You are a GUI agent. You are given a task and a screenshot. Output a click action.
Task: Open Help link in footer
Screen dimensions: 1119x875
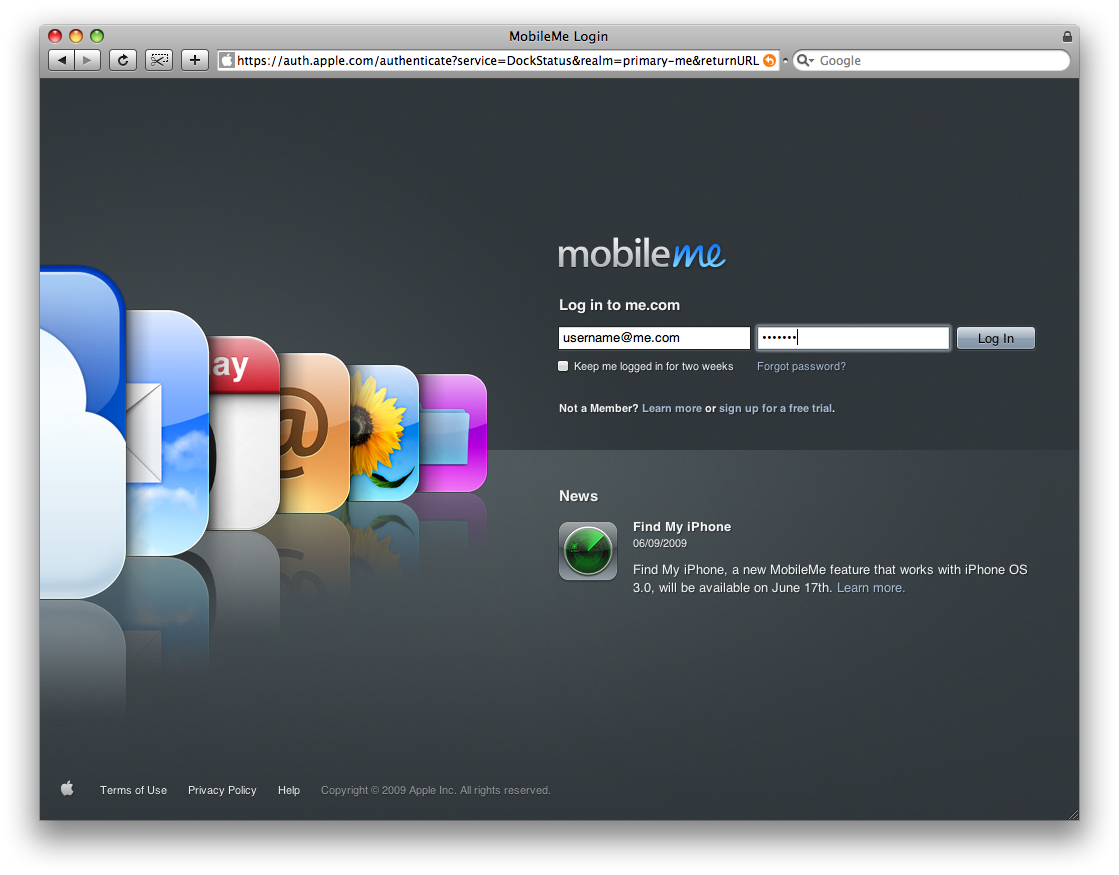(x=289, y=790)
